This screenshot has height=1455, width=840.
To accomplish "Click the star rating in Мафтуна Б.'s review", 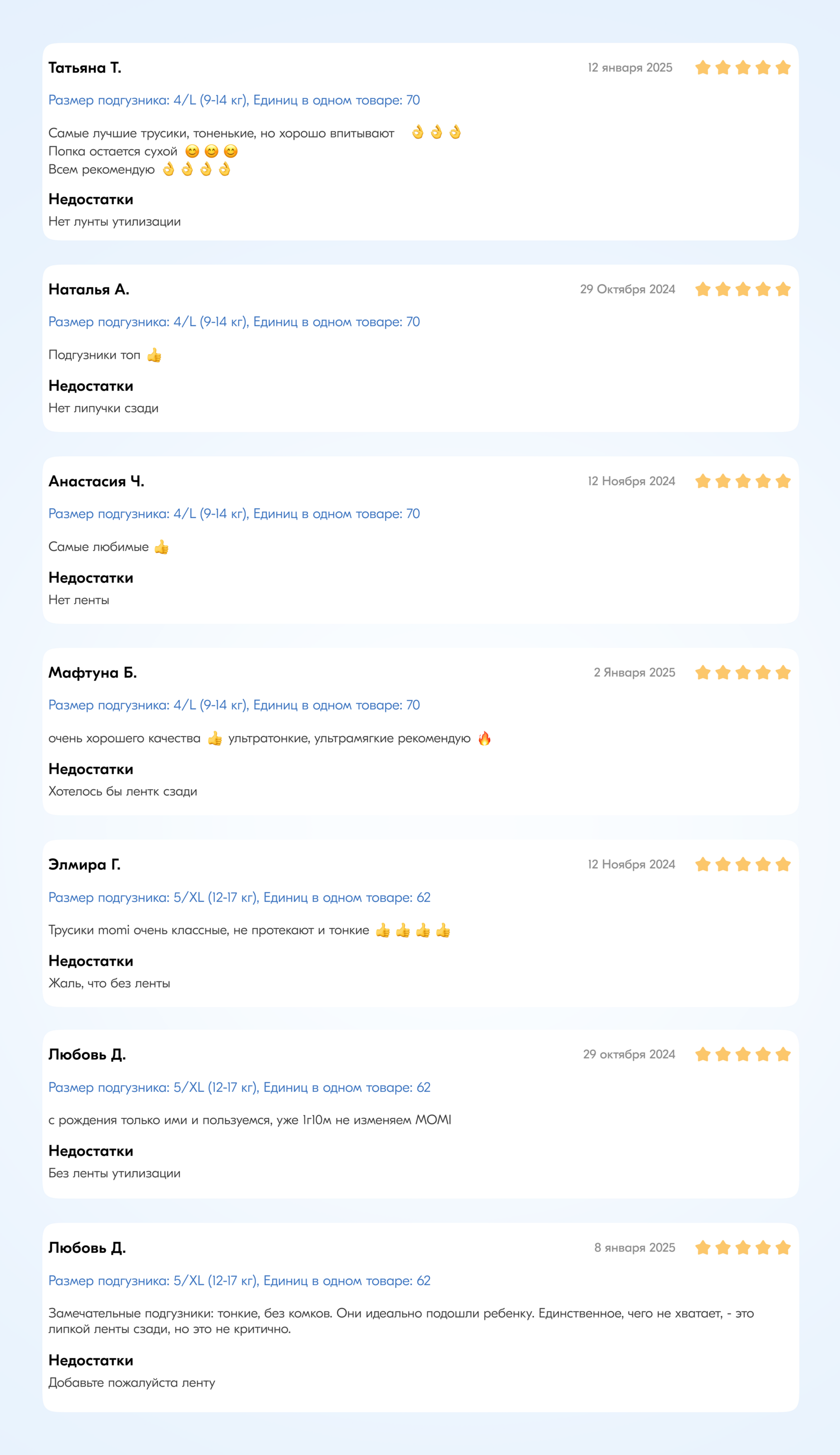I will point(742,672).
